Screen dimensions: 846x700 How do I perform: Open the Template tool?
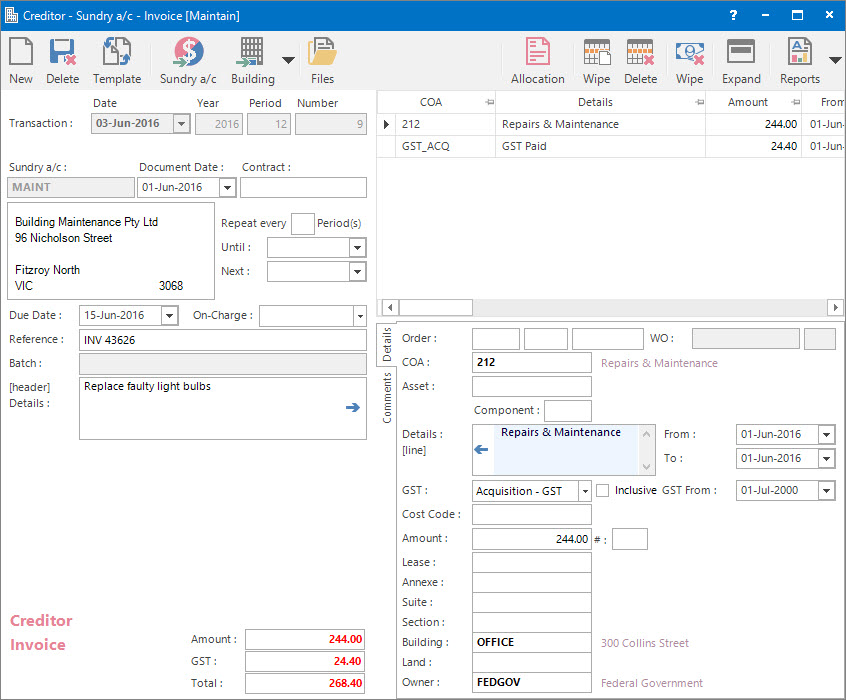(116, 58)
